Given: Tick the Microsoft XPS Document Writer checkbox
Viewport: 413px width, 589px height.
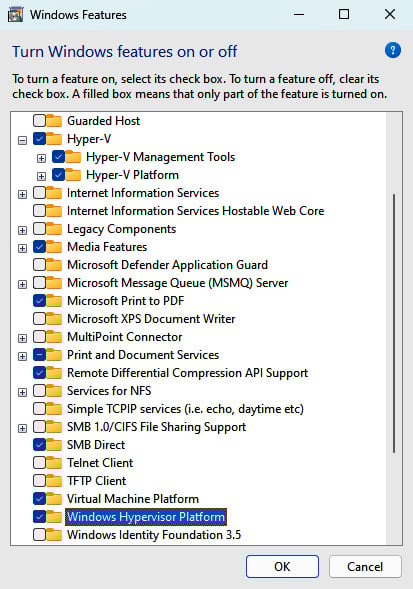Looking at the screenshot, I should (39, 319).
